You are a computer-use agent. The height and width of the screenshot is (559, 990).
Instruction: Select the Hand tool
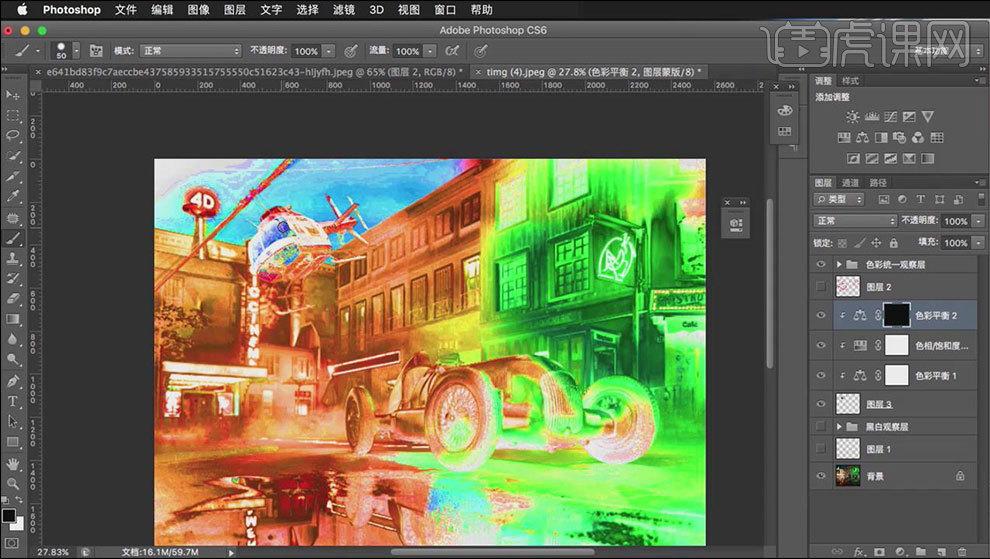(x=12, y=464)
